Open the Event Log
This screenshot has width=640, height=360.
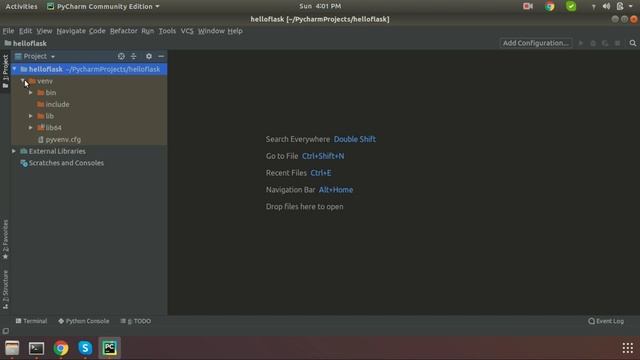tap(606, 321)
